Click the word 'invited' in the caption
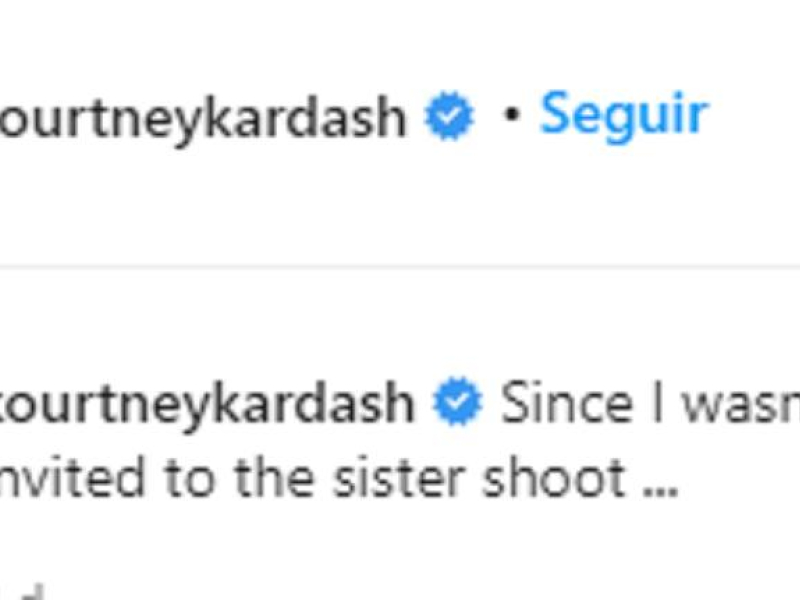Viewport: 800px width, 600px height. click(x=72, y=479)
